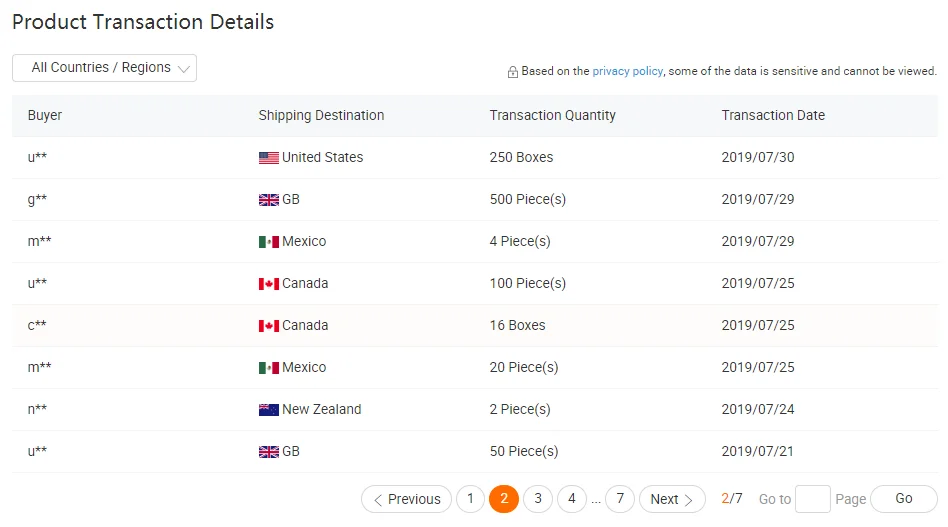Click the Next page button
The width and height of the screenshot is (948, 527).
pyautogui.click(x=672, y=499)
